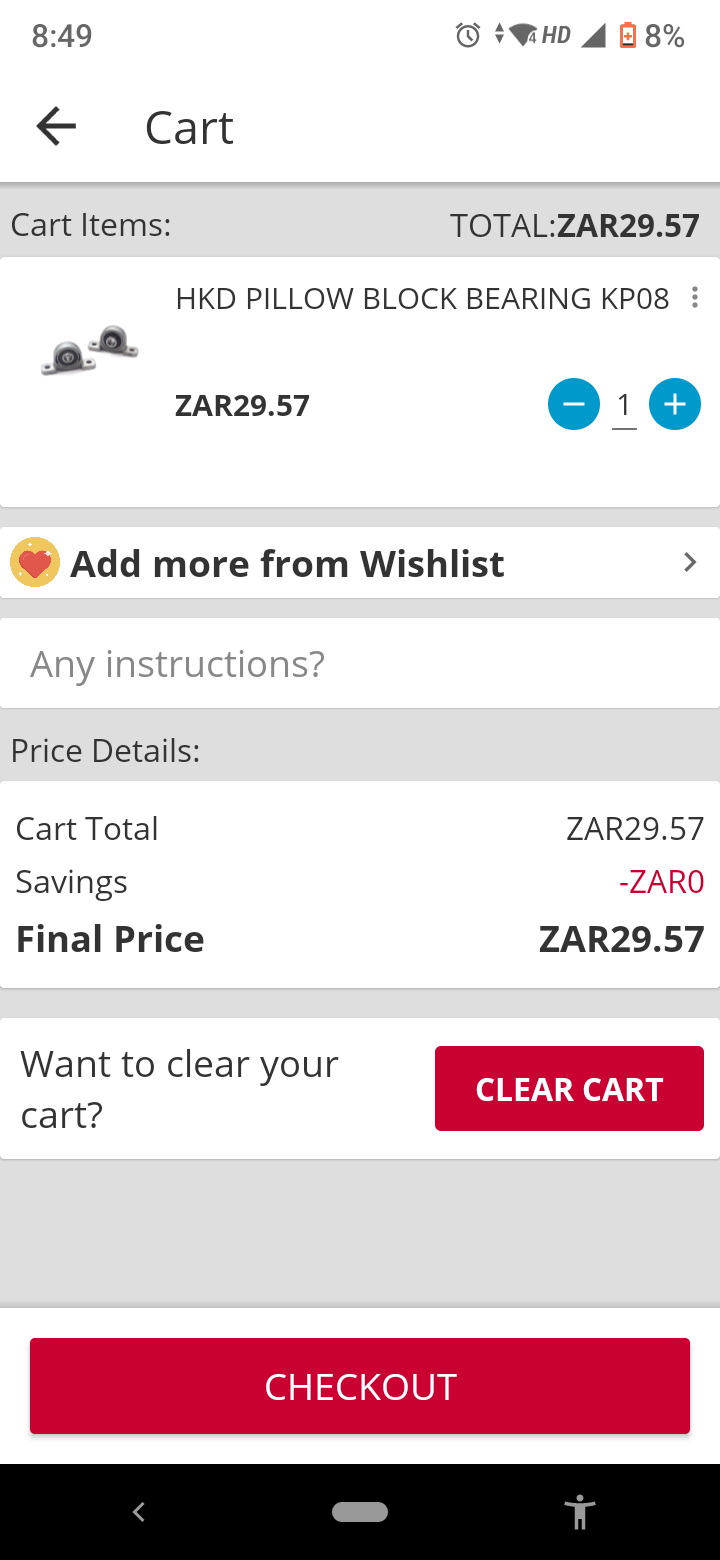Tap the wishlist heart icon

(x=35, y=563)
